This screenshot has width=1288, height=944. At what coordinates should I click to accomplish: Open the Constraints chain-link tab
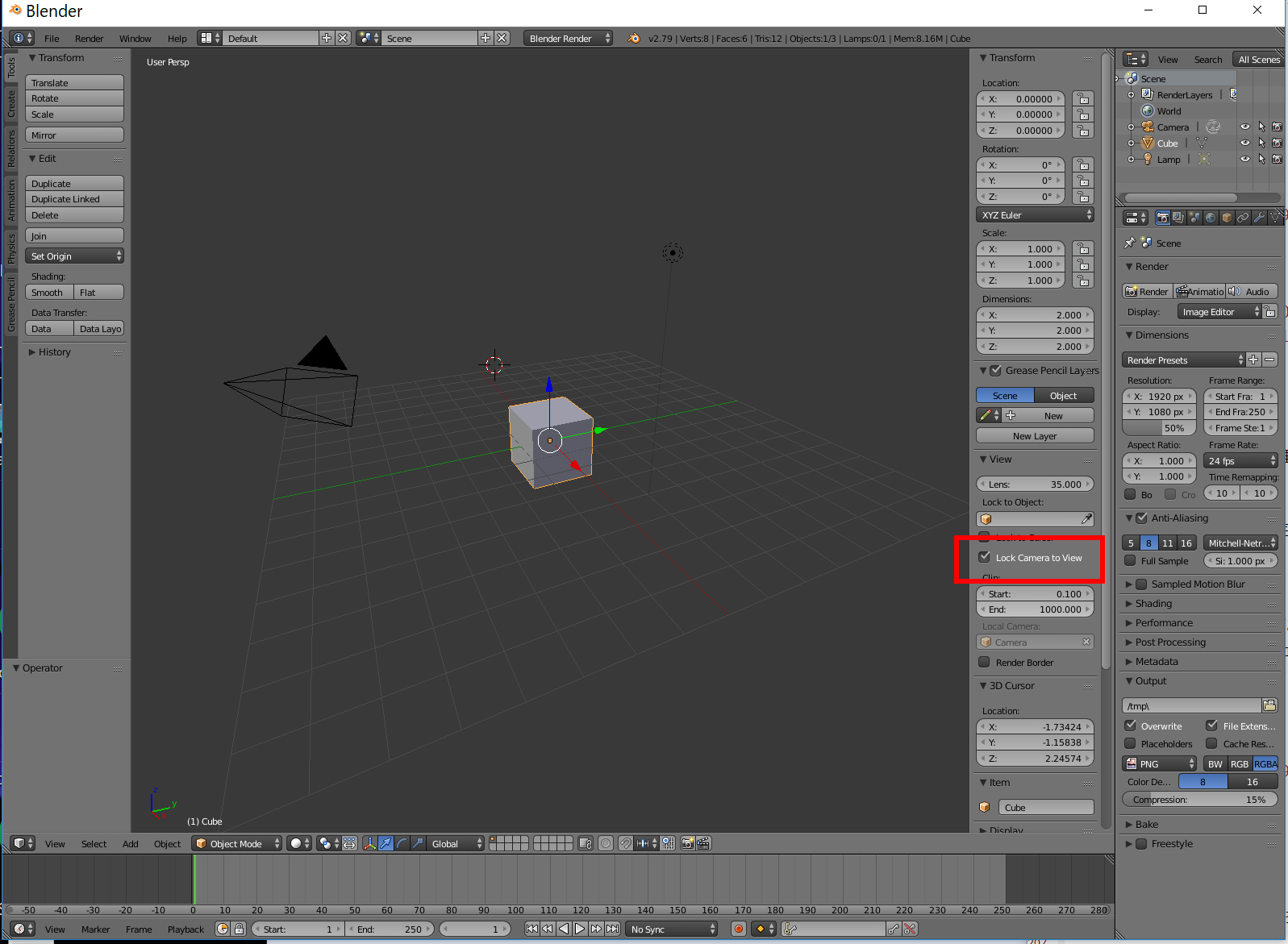1243,218
